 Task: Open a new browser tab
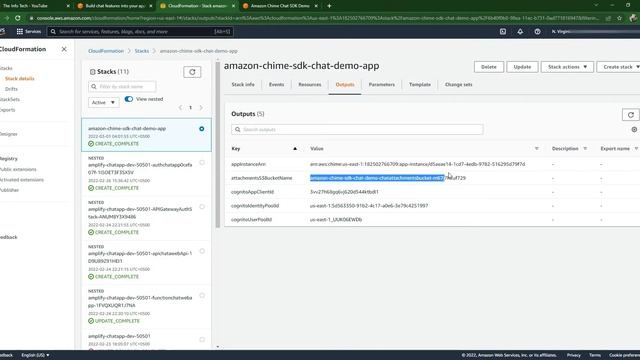click(329, 6)
